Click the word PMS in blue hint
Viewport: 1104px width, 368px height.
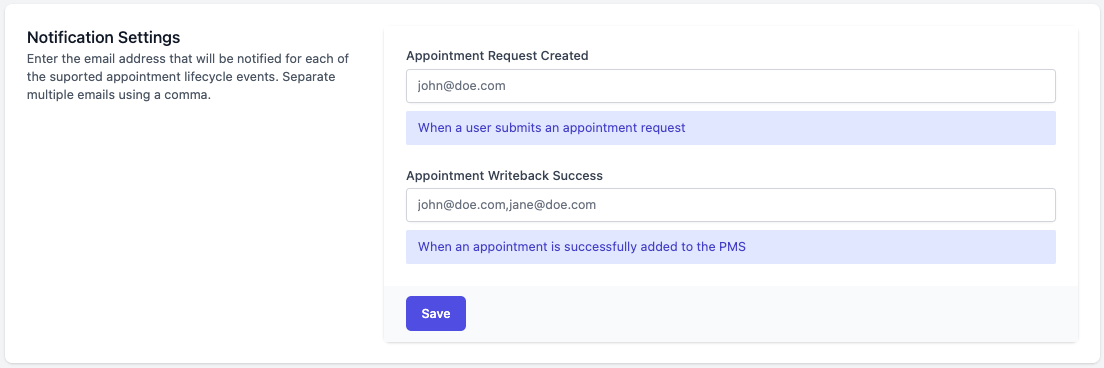click(x=733, y=247)
